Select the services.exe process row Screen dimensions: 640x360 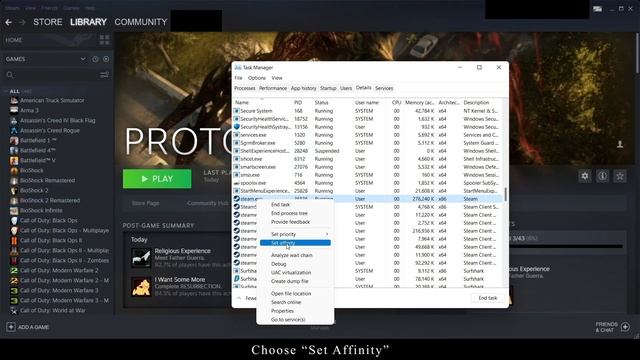[367, 135]
